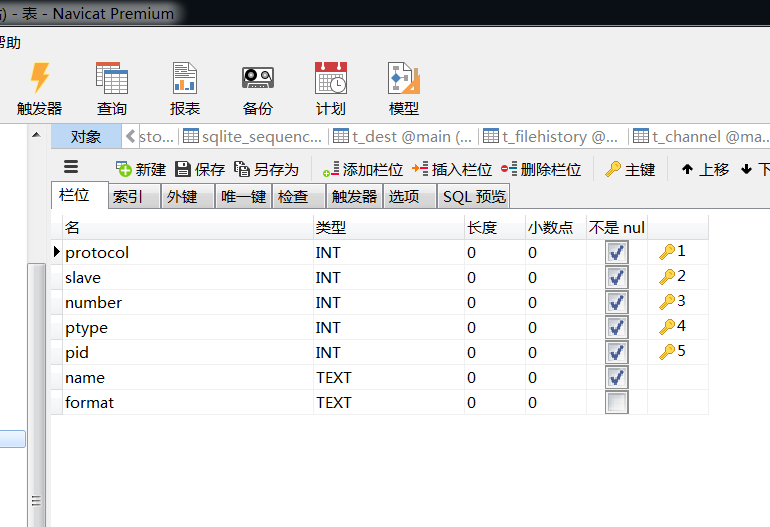
Task: Click the sidebar scroll-up arrow
Action: point(36,134)
